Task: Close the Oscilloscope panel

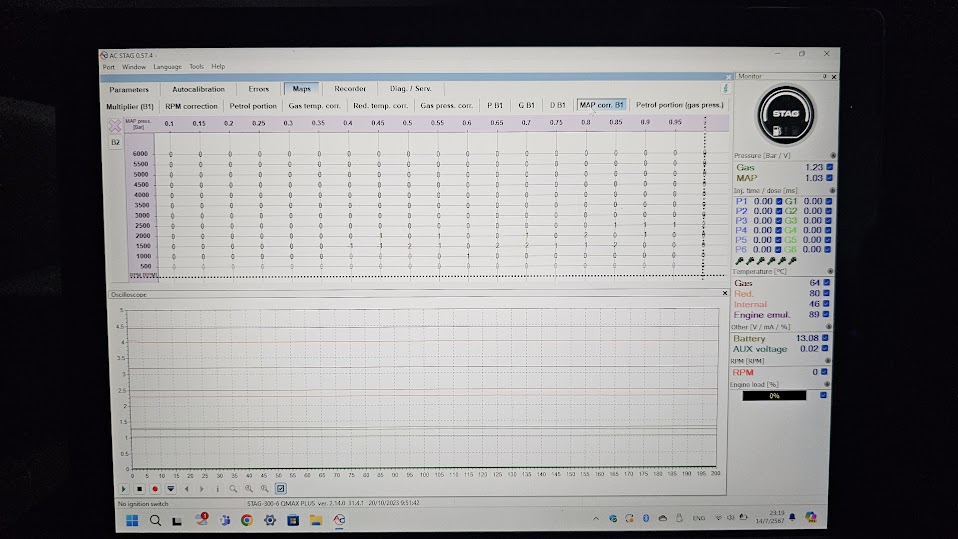Action: coord(725,293)
